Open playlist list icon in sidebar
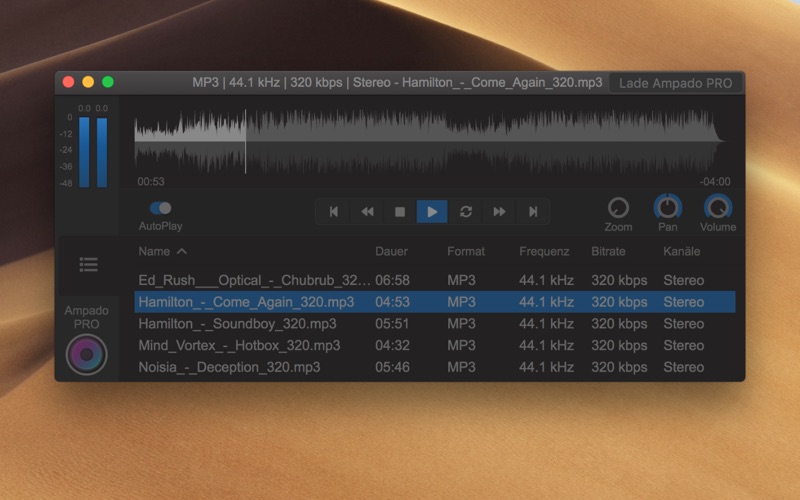 coord(89,264)
